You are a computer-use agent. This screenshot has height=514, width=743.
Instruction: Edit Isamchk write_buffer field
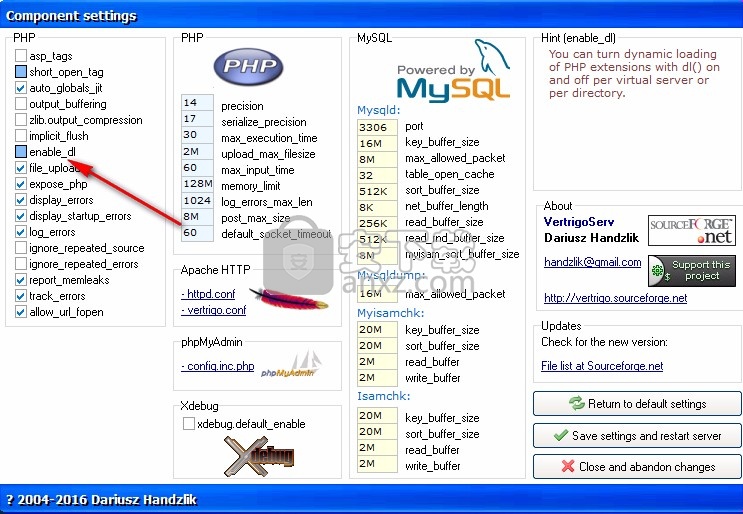tap(377, 464)
